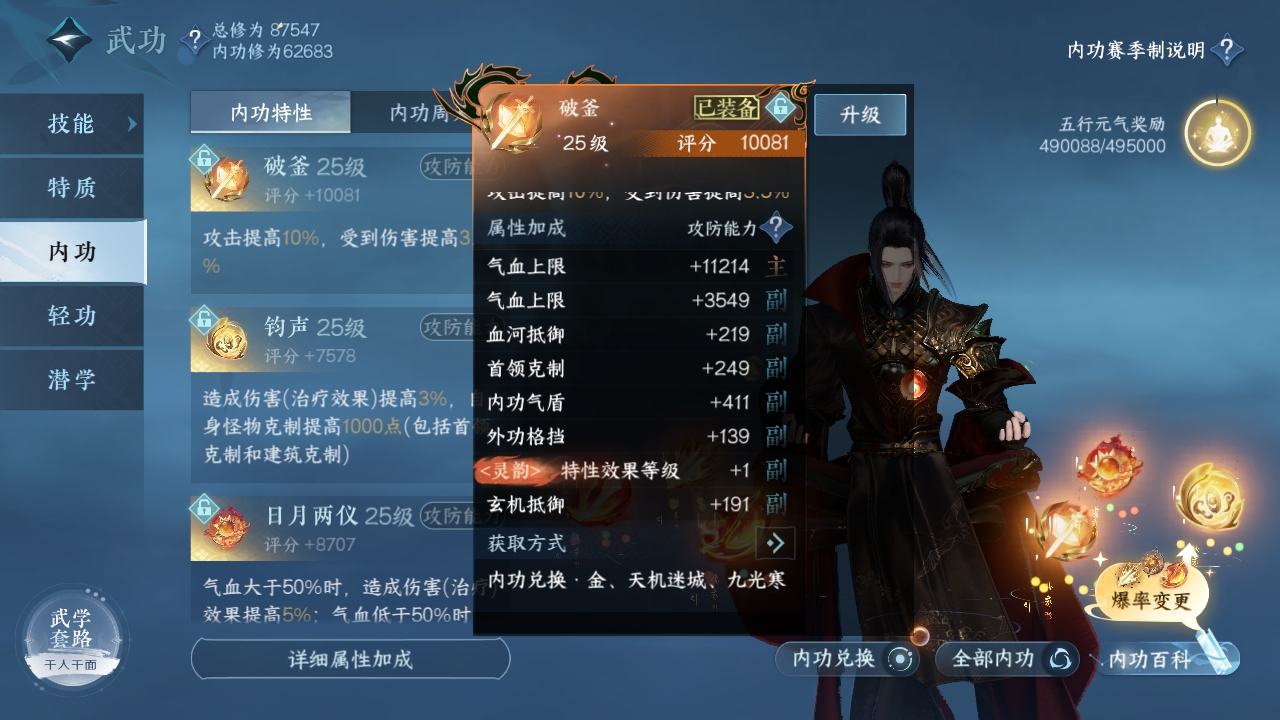1280x720 pixels.
Task: Open 内功赛季制说明 help icon
Action: click(x=1227, y=50)
